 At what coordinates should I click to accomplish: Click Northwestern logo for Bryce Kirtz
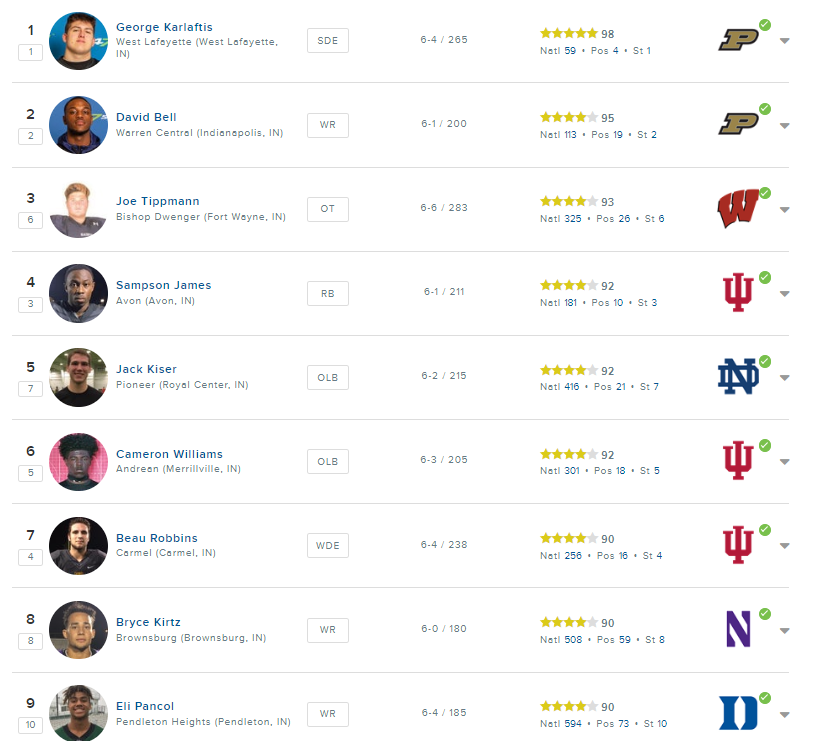(x=738, y=629)
